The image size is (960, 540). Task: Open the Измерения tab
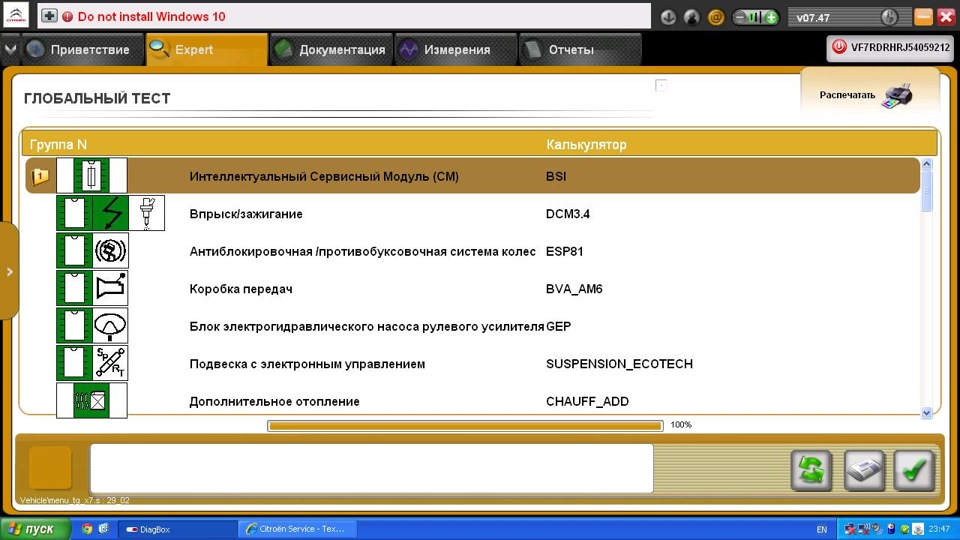[456, 50]
